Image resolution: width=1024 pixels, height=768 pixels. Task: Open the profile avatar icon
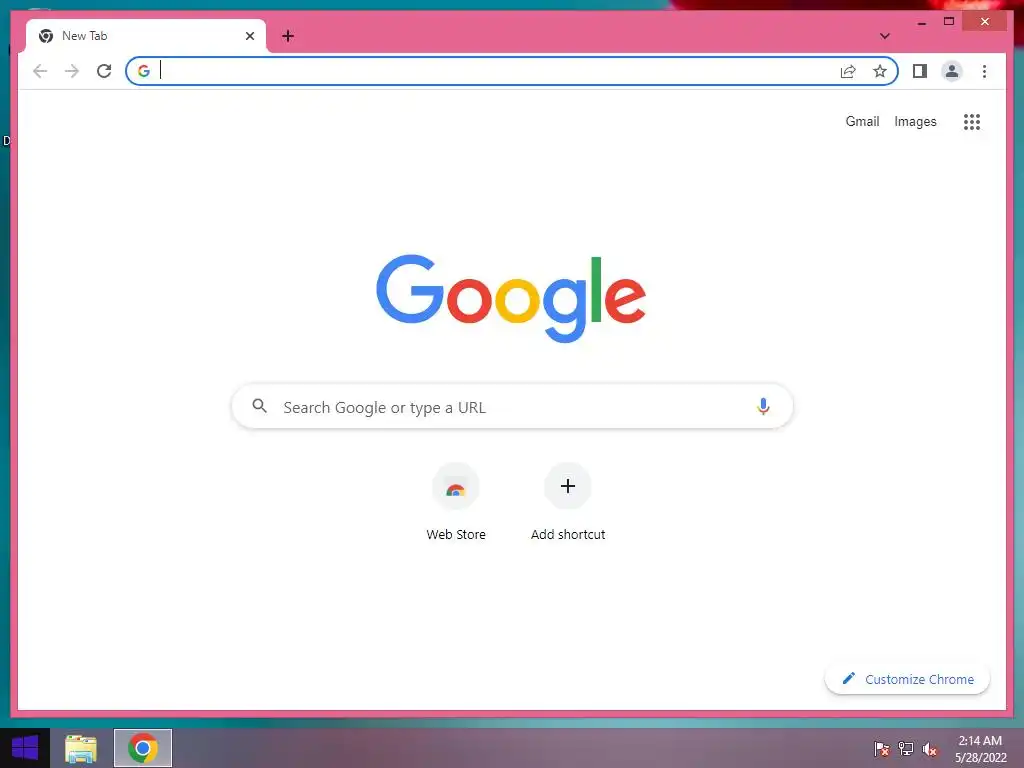pyautogui.click(x=952, y=71)
